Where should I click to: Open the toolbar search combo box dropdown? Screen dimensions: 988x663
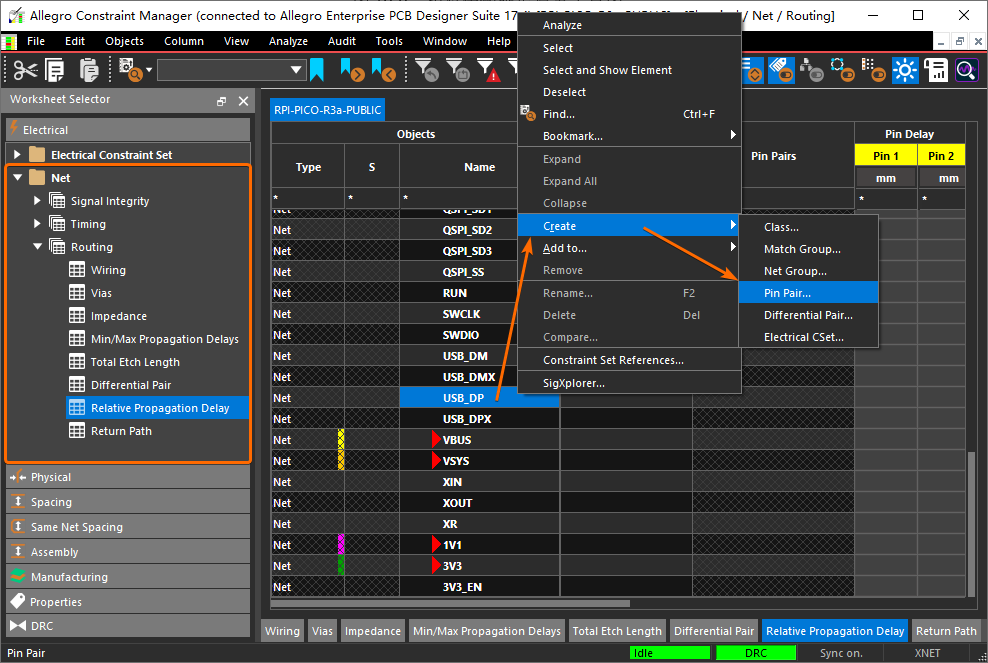296,70
